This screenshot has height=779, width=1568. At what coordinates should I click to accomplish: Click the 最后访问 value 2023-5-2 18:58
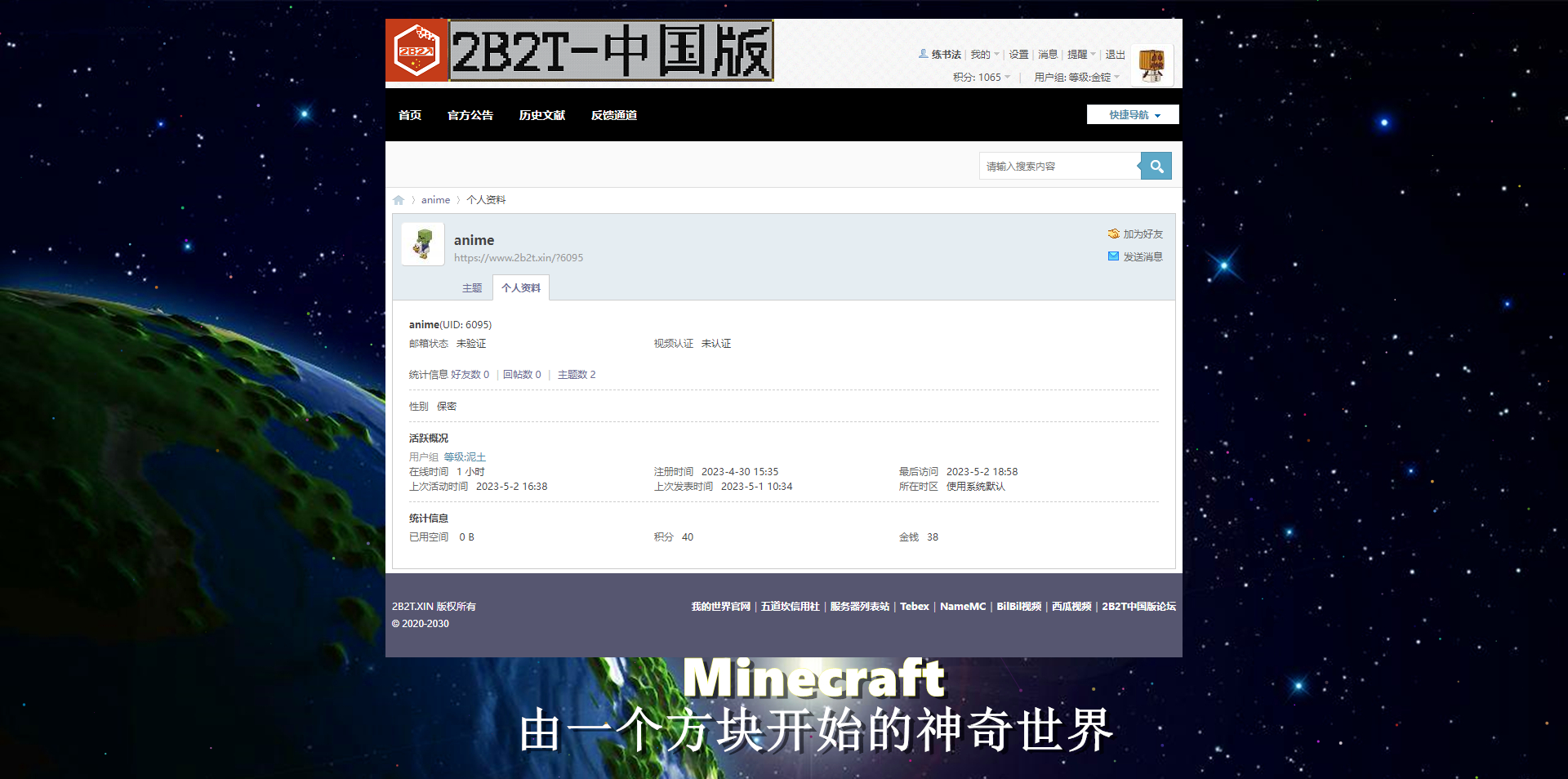click(x=982, y=472)
